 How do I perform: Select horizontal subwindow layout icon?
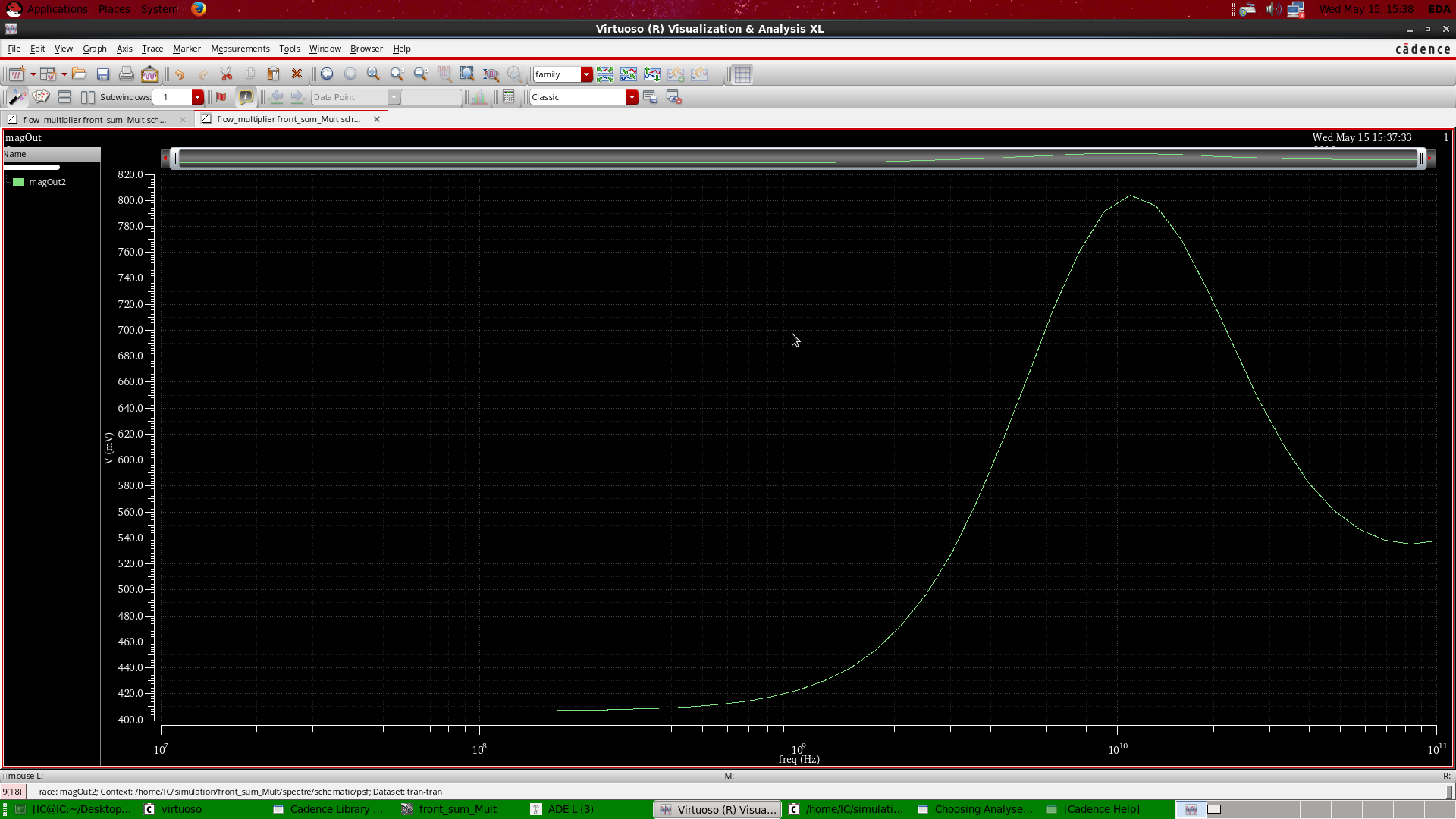click(64, 97)
